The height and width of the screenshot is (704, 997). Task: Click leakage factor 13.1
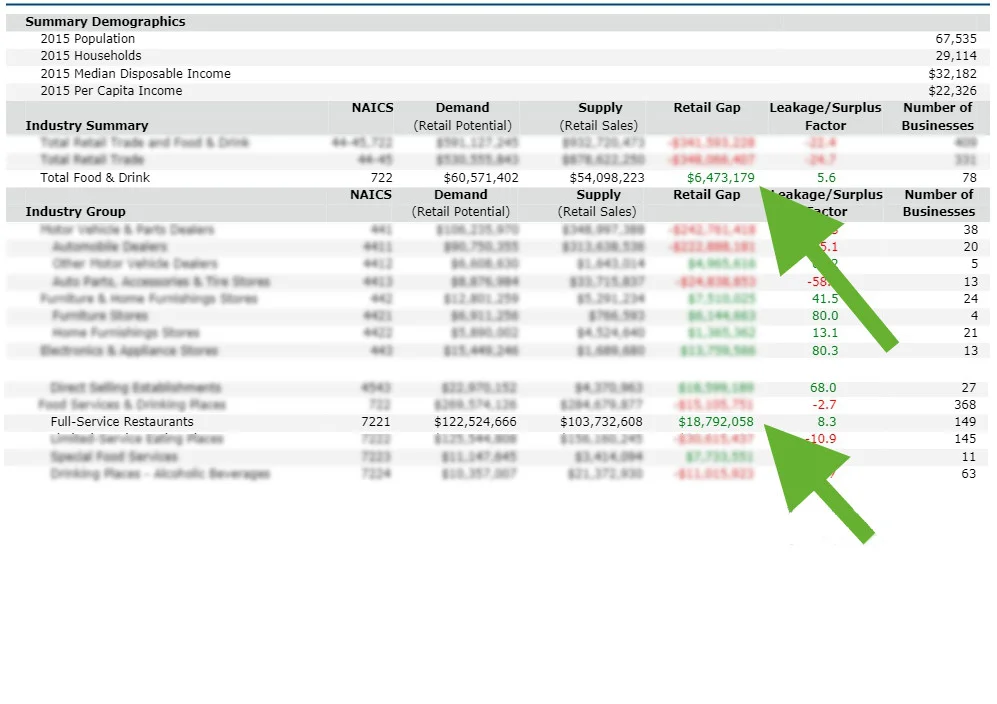point(825,333)
